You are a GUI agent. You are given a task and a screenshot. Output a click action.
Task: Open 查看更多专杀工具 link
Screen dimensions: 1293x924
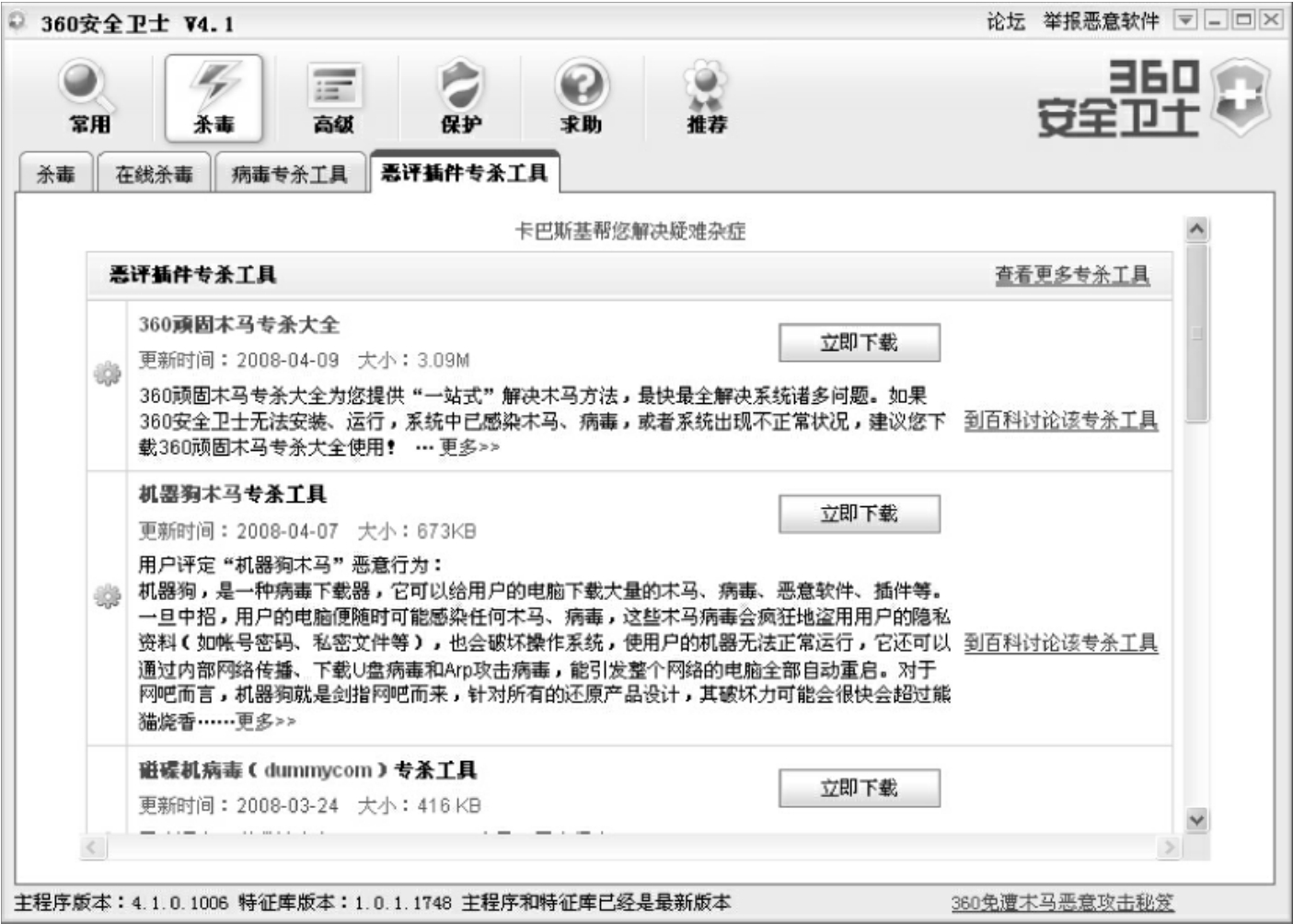tap(1072, 274)
